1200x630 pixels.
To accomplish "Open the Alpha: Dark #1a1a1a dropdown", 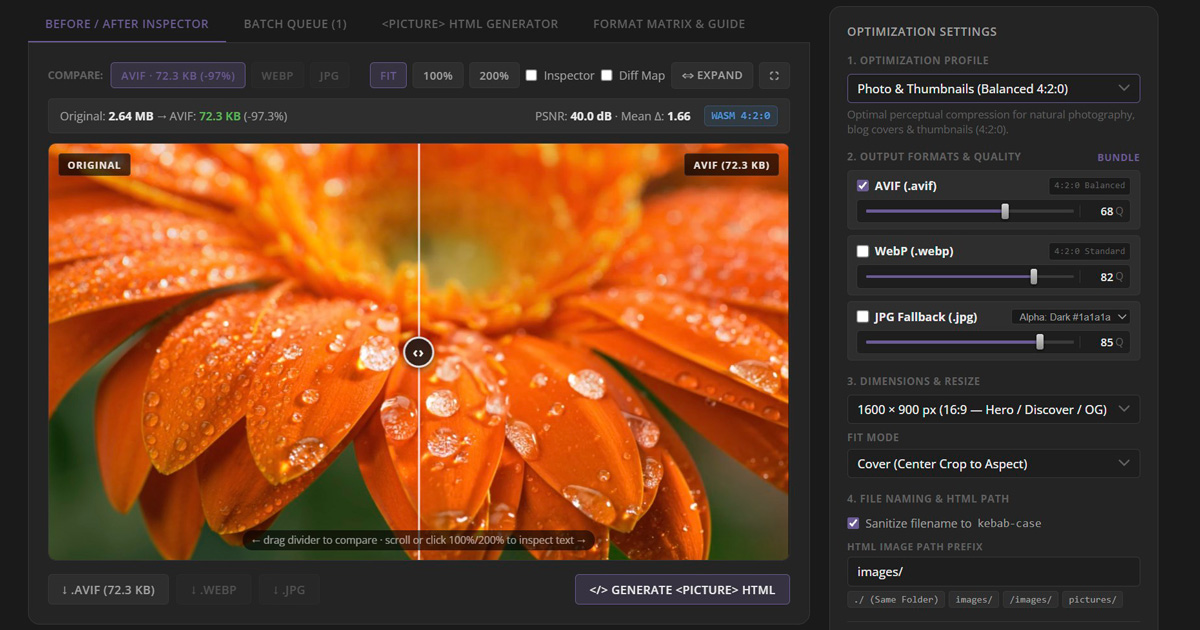I will click(x=1071, y=317).
